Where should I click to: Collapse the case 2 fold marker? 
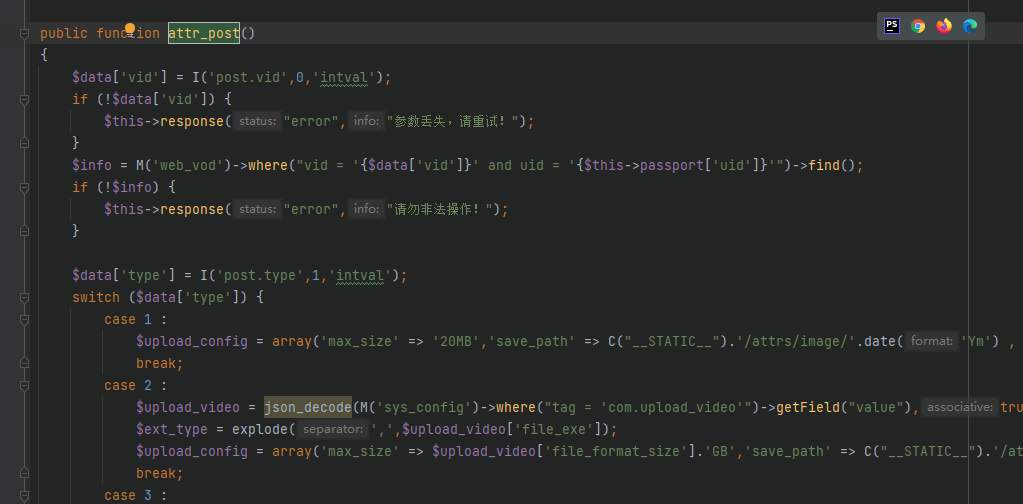pos(25,385)
